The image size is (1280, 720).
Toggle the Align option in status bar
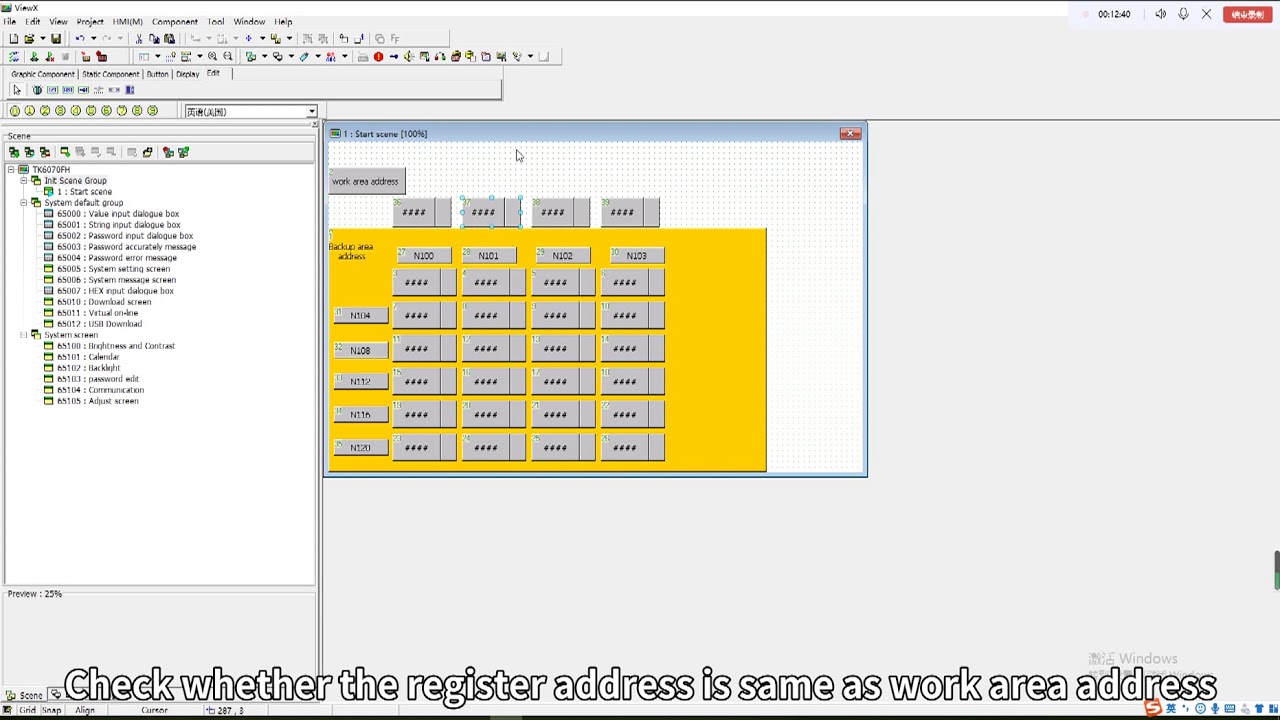[x=85, y=710]
